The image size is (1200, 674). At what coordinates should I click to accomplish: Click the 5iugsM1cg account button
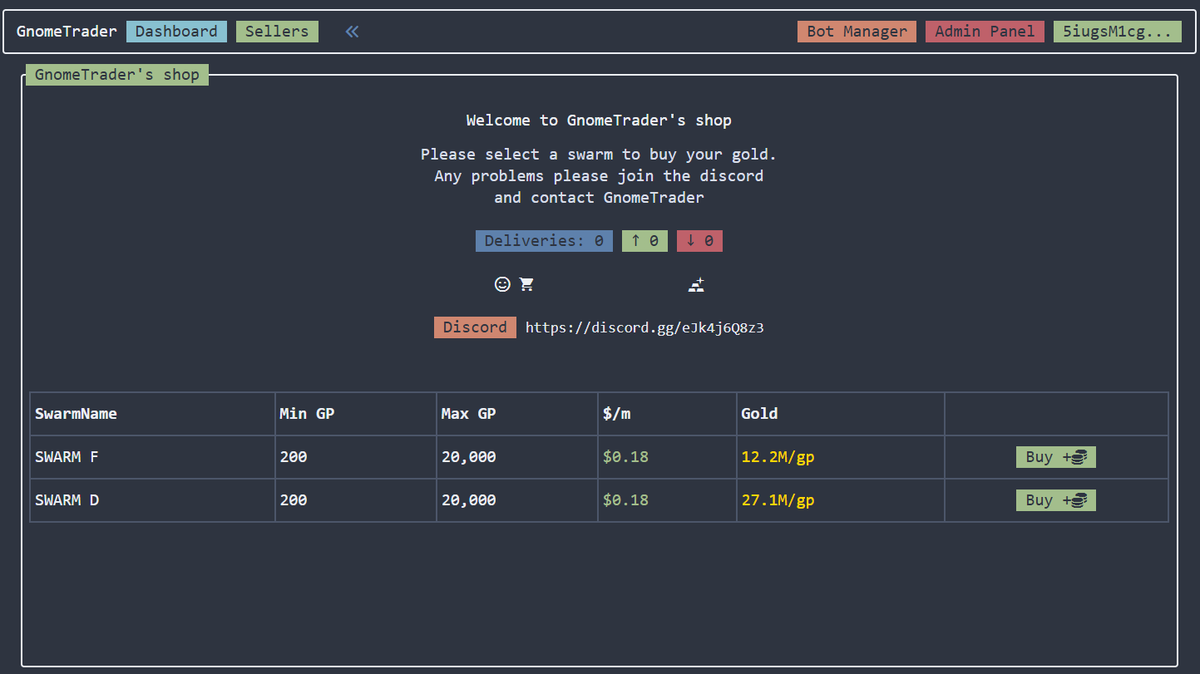[x=1117, y=31]
